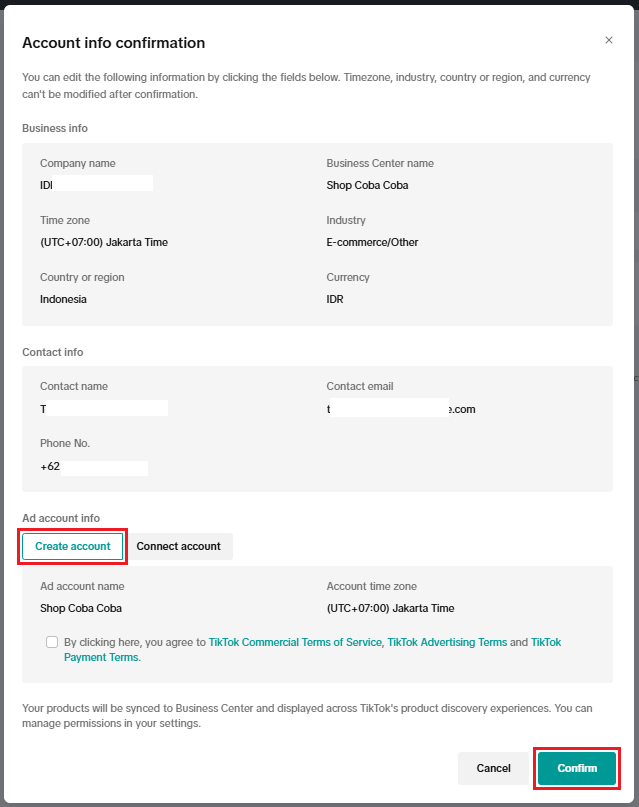This screenshot has height=807, width=639.
Task: Switch to the Connect account tab
Action: (179, 546)
